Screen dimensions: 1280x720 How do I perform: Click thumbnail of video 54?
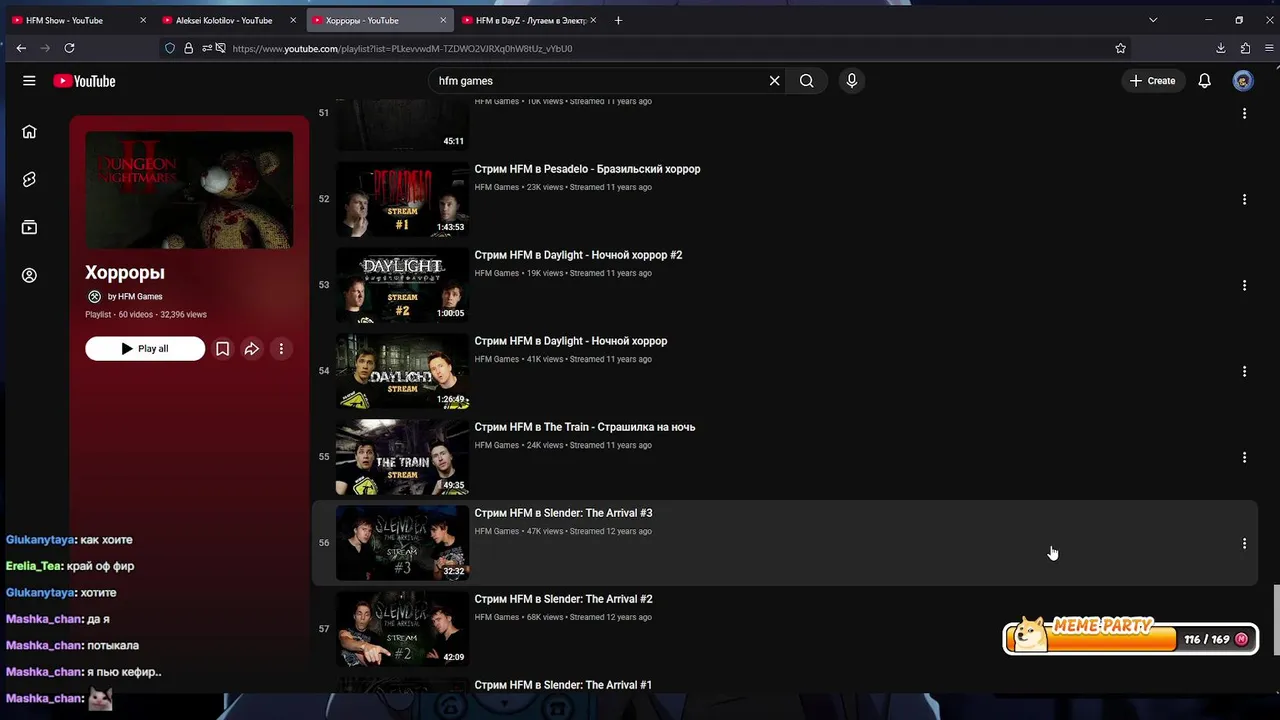[x=402, y=371]
